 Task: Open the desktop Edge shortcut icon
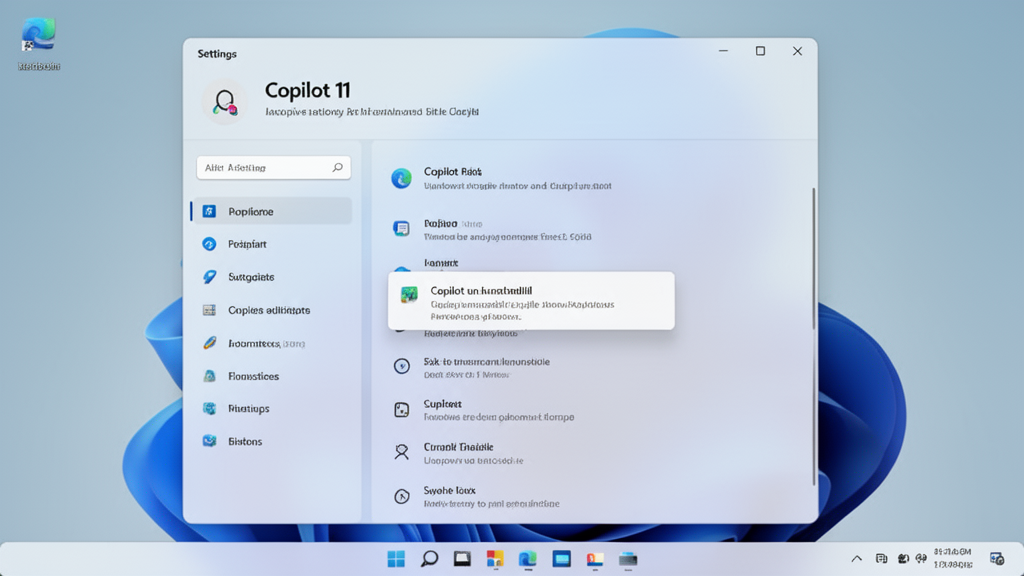pyautogui.click(x=39, y=35)
